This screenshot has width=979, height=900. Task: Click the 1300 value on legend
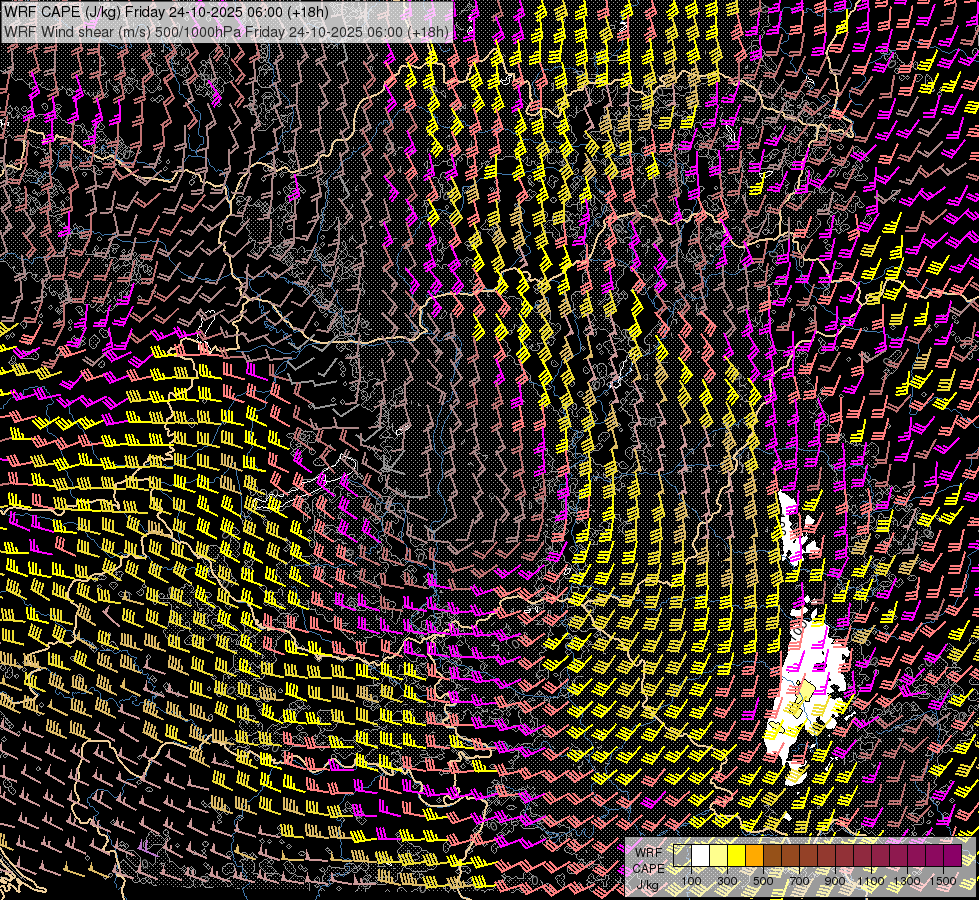click(x=907, y=881)
